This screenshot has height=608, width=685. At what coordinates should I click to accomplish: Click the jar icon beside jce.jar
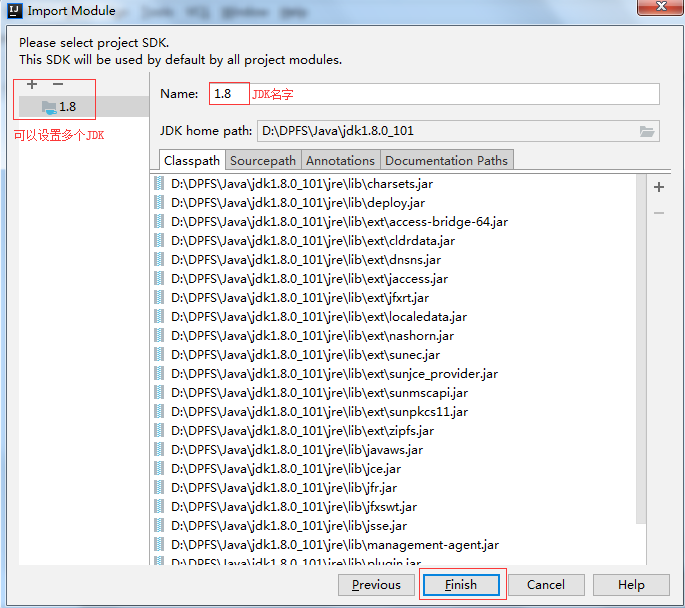[x=159, y=469]
